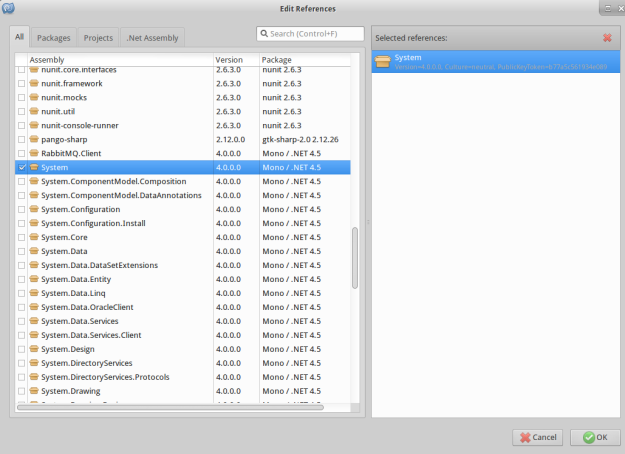Click the System.Data.Services package icon
The image size is (625, 454).
pyautogui.click(x=34, y=321)
